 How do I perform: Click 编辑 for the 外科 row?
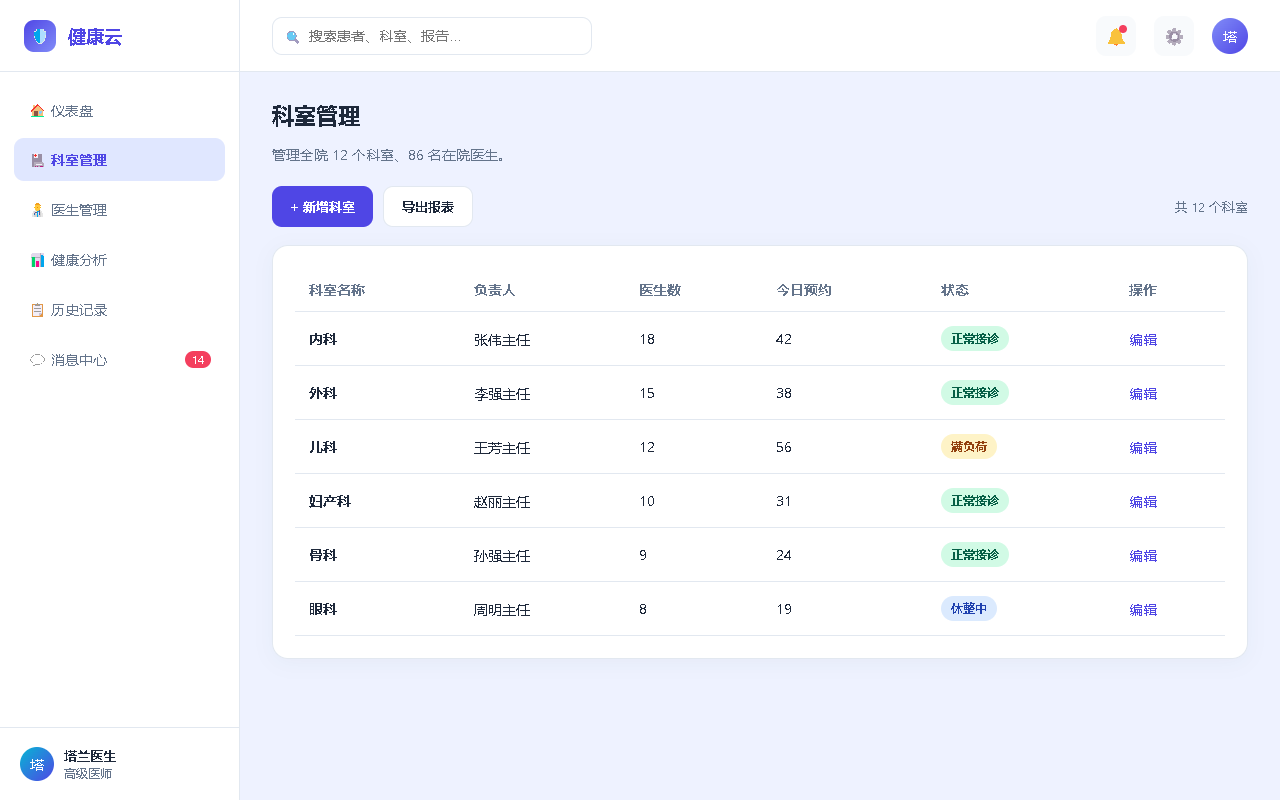point(1143,394)
